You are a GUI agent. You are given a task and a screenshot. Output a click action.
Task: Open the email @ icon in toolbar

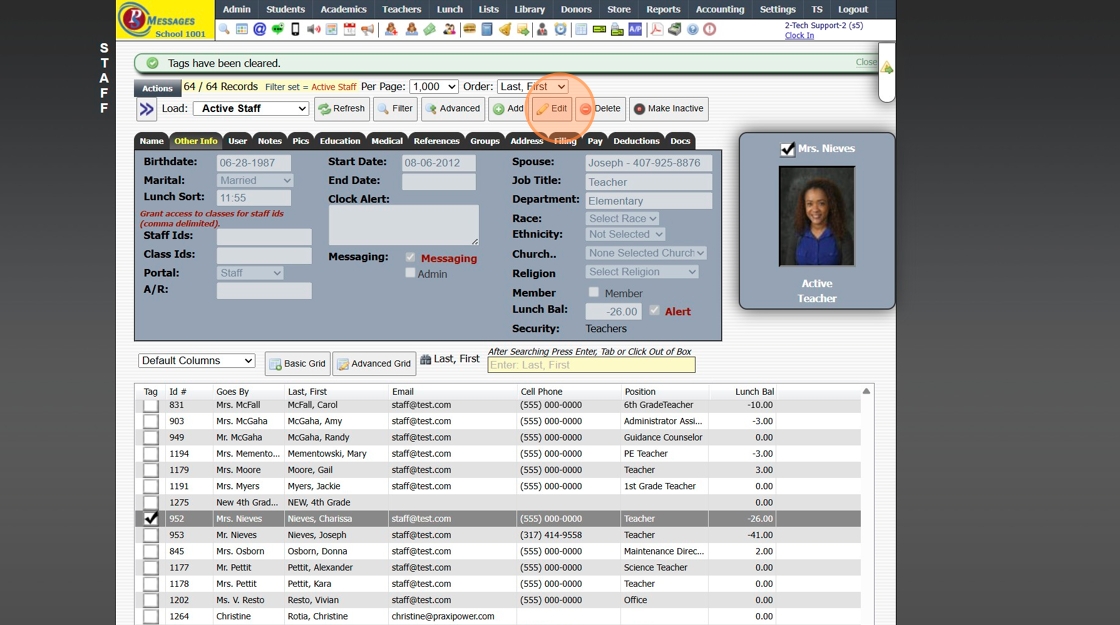point(259,30)
